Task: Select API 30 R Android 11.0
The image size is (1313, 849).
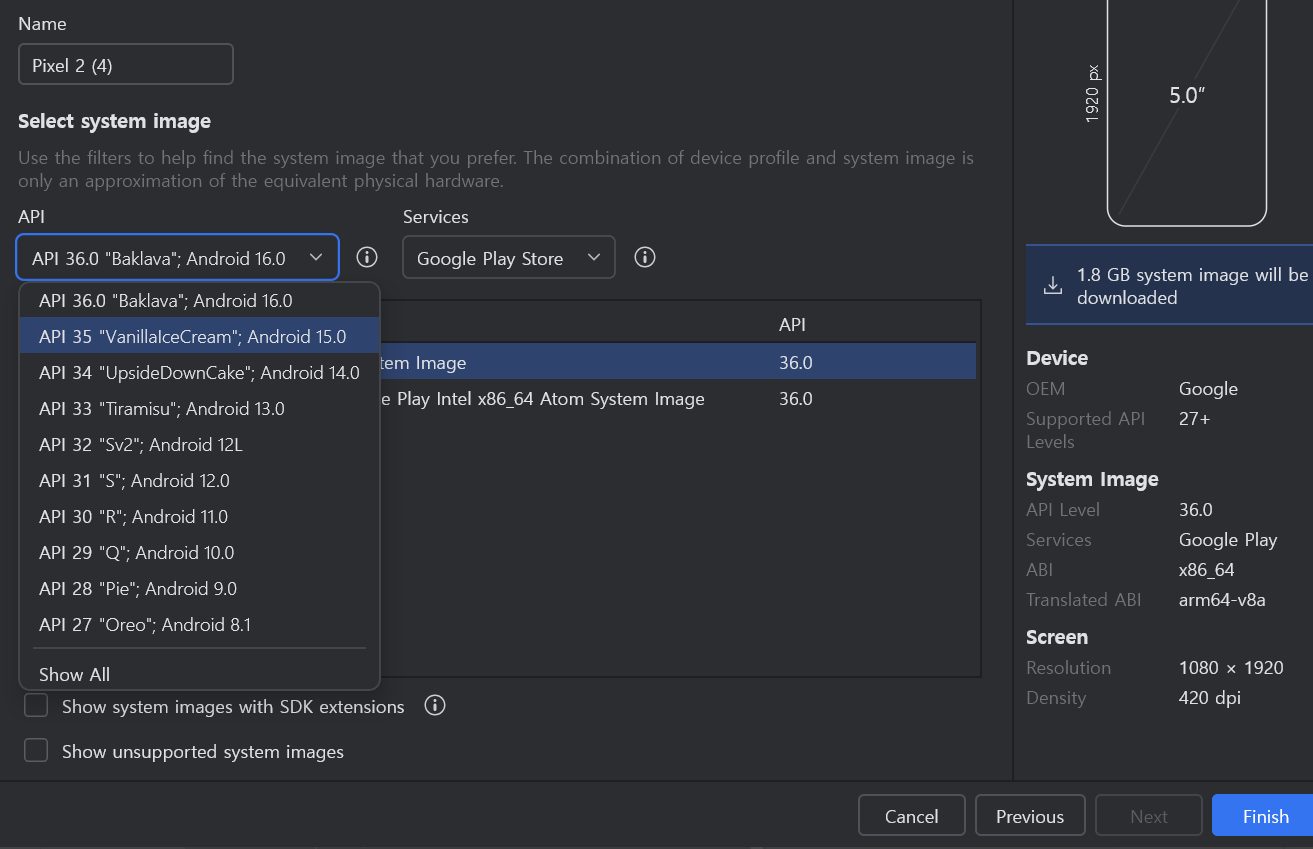Action: (x=133, y=517)
